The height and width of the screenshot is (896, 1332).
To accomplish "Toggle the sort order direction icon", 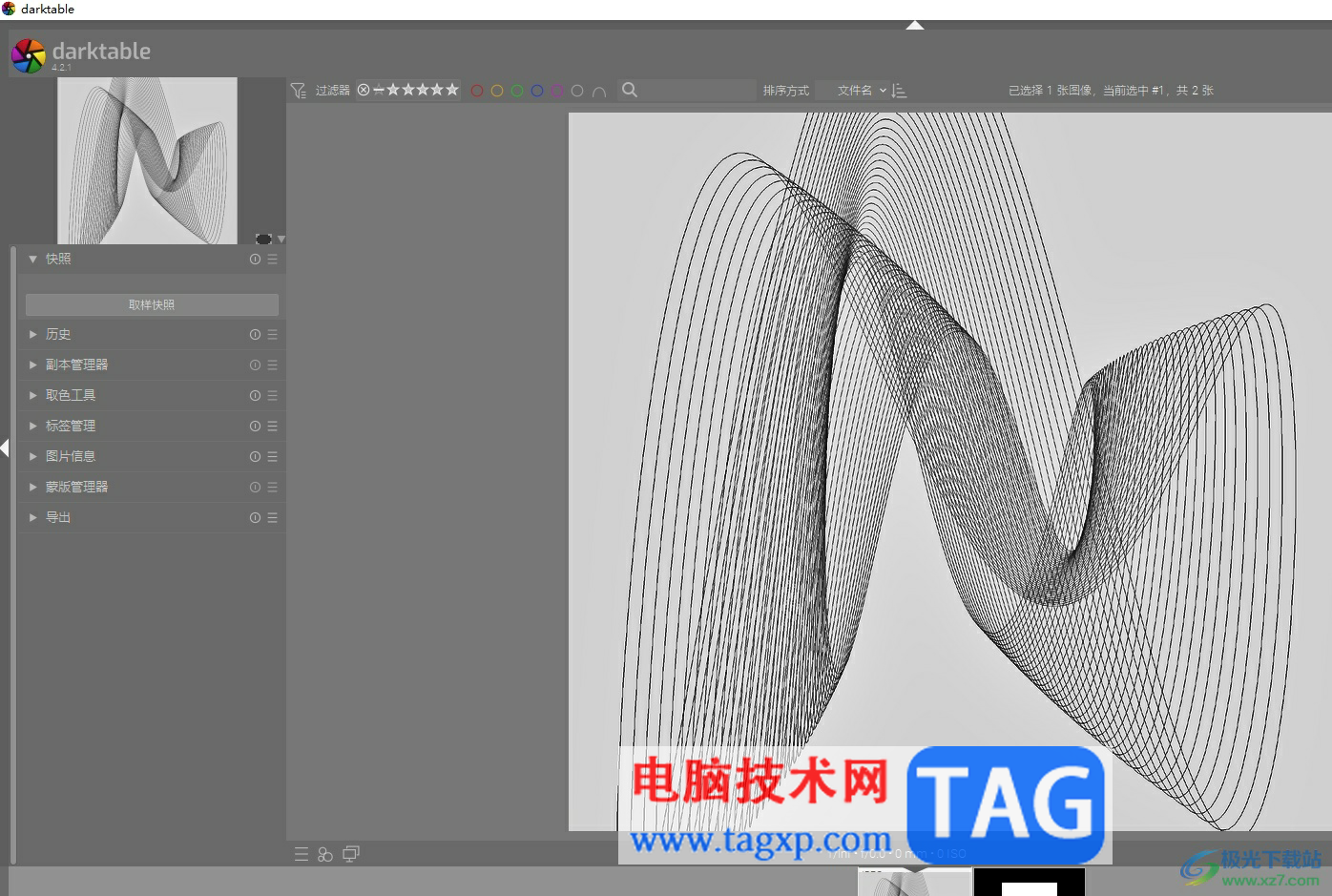I will (899, 91).
